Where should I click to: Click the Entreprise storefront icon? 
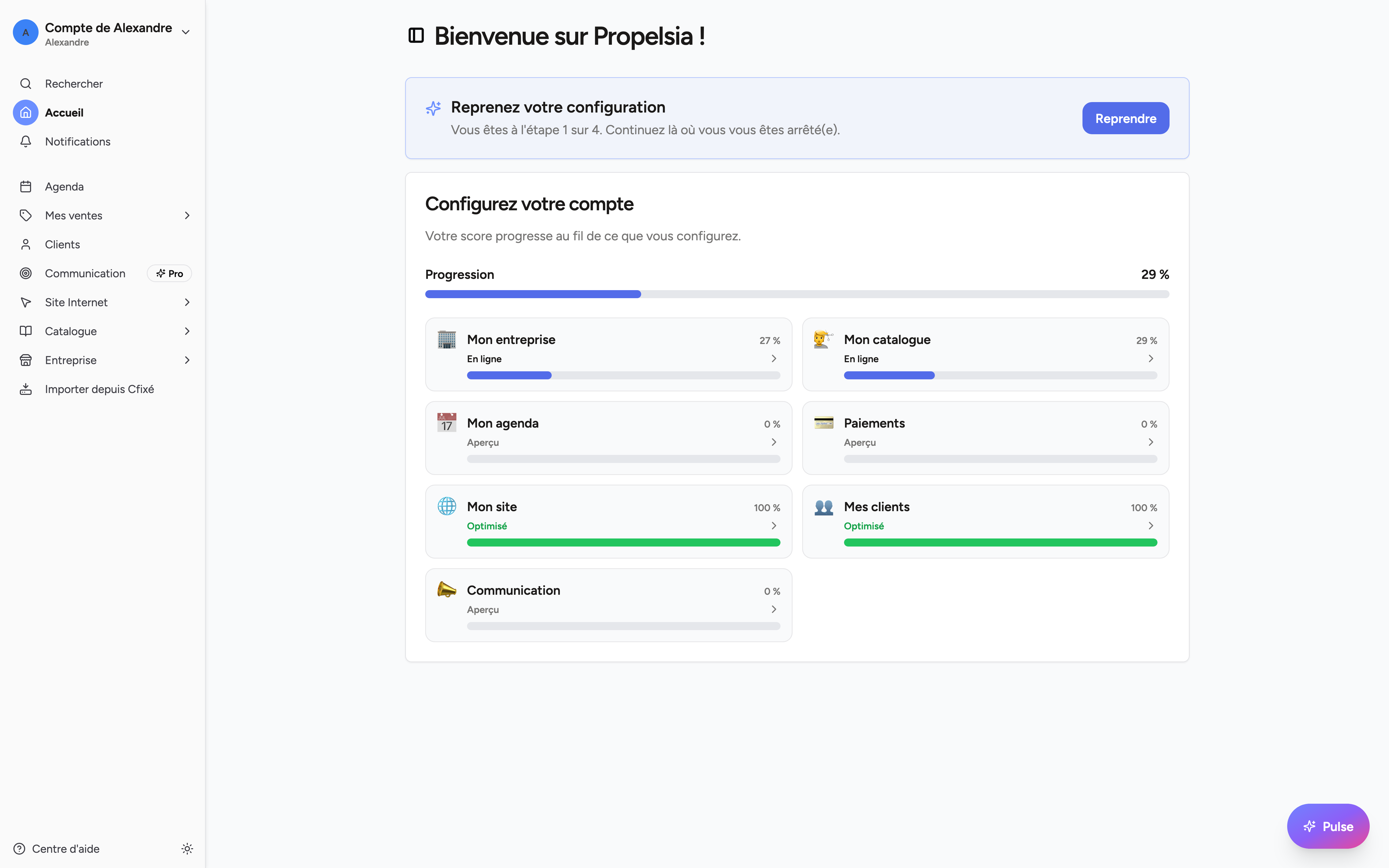click(26, 360)
